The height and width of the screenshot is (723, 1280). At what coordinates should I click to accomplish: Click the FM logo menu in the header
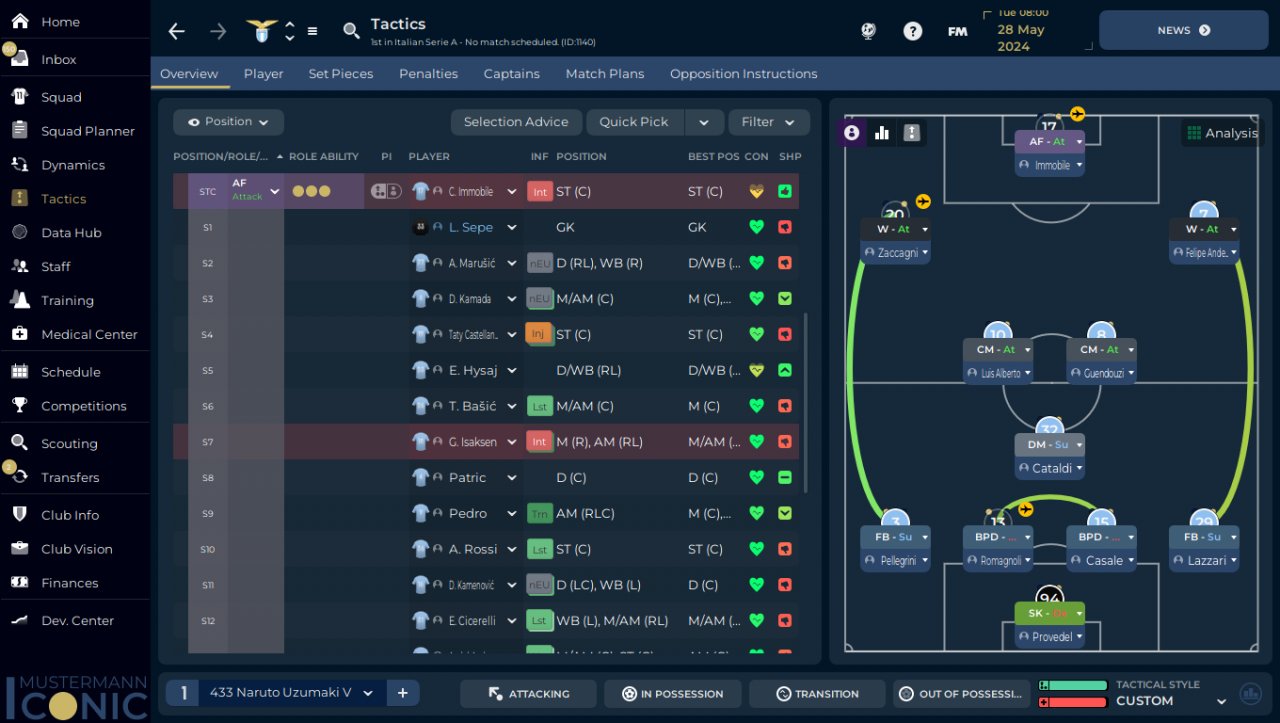click(957, 31)
